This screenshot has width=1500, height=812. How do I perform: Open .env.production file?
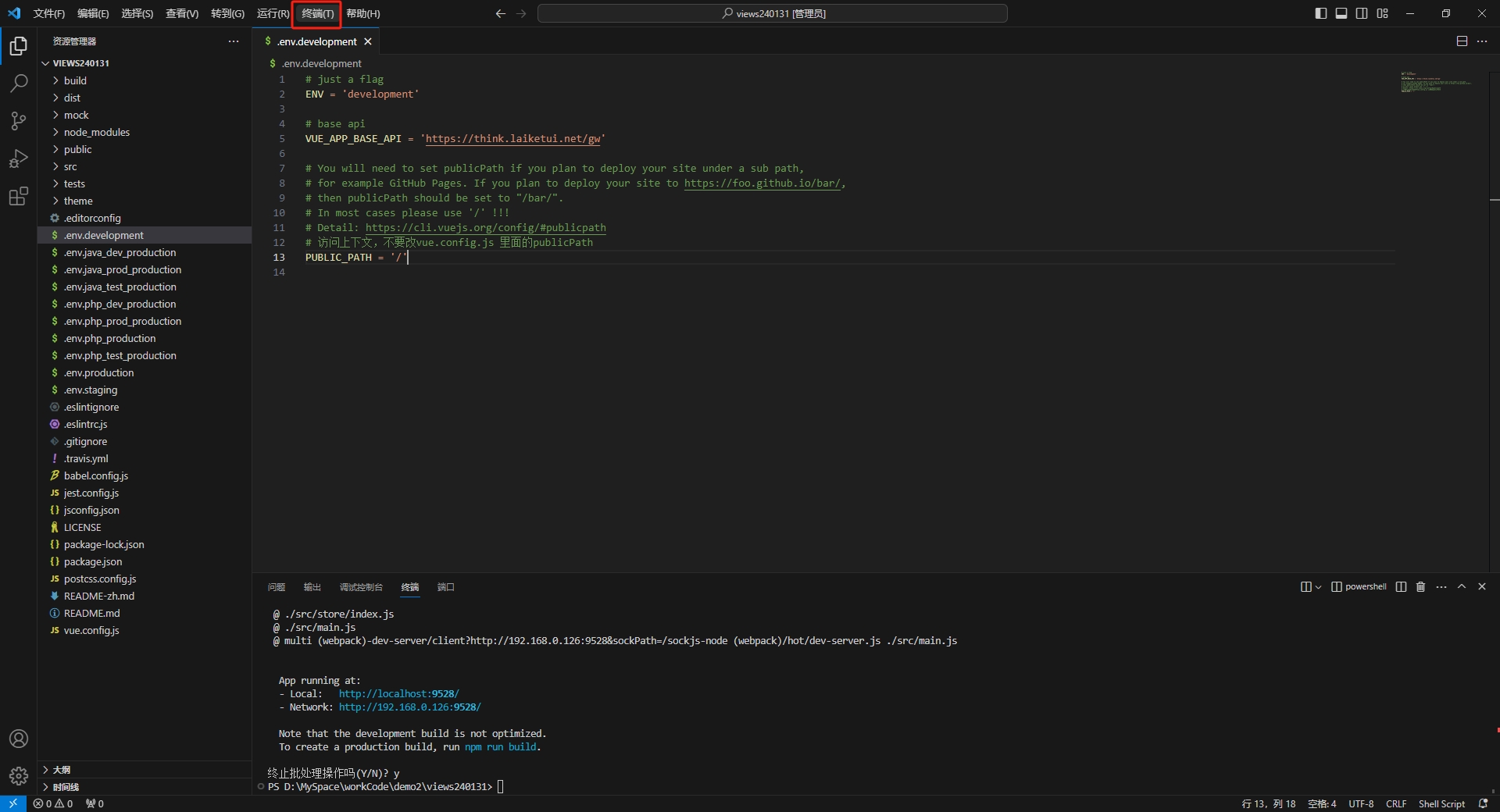click(x=98, y=372)
